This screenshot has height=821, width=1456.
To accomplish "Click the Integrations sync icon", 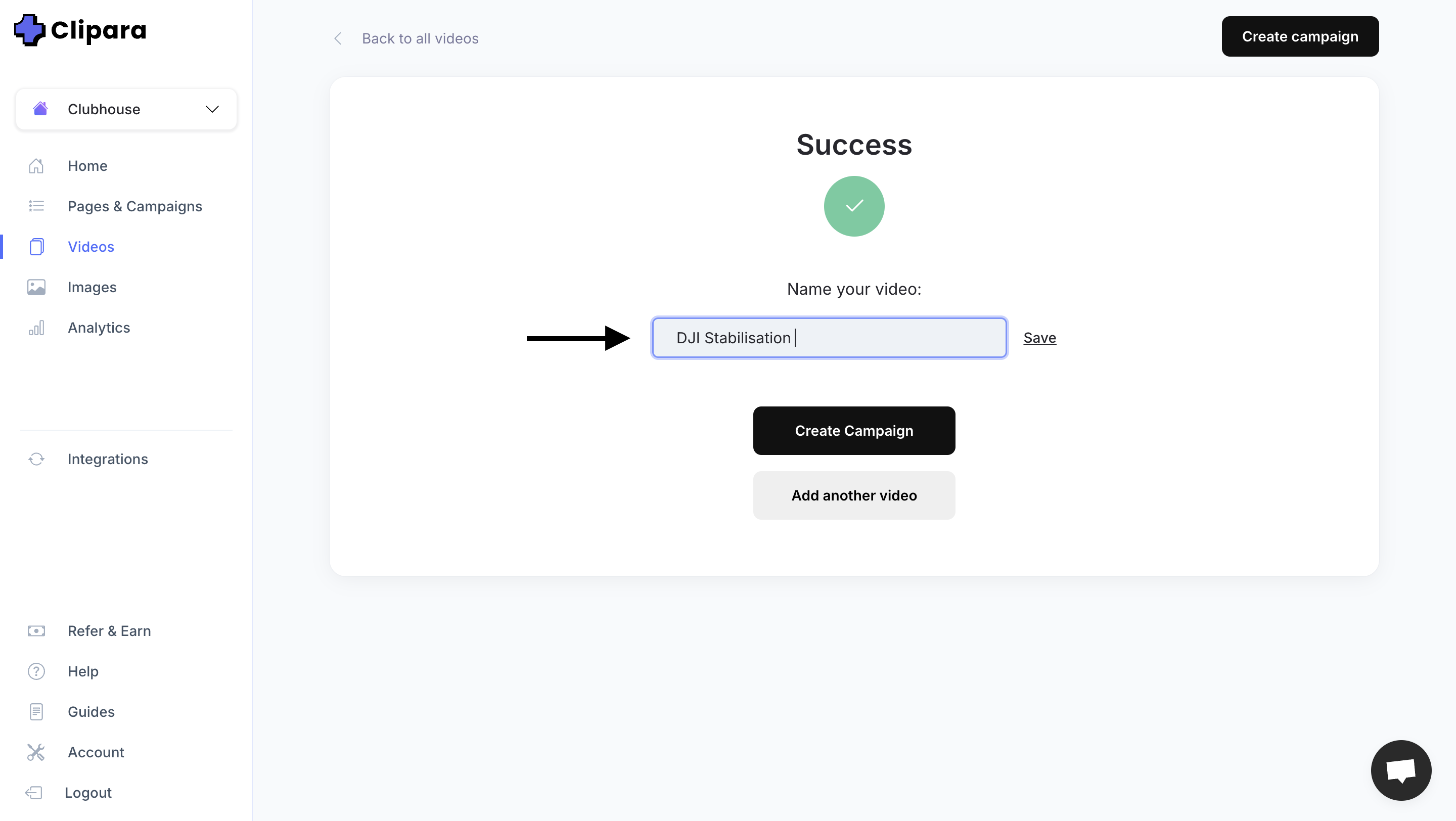I will coord(36,459).
